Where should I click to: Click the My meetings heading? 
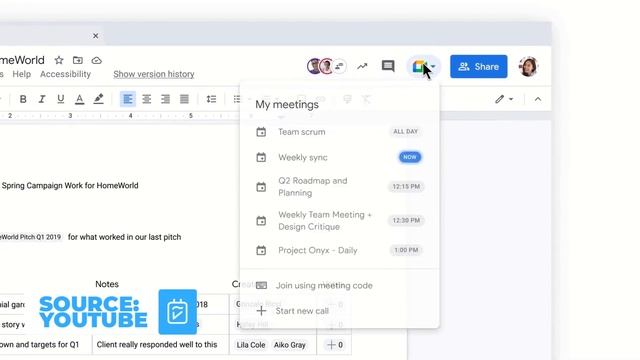coord(287,104)
